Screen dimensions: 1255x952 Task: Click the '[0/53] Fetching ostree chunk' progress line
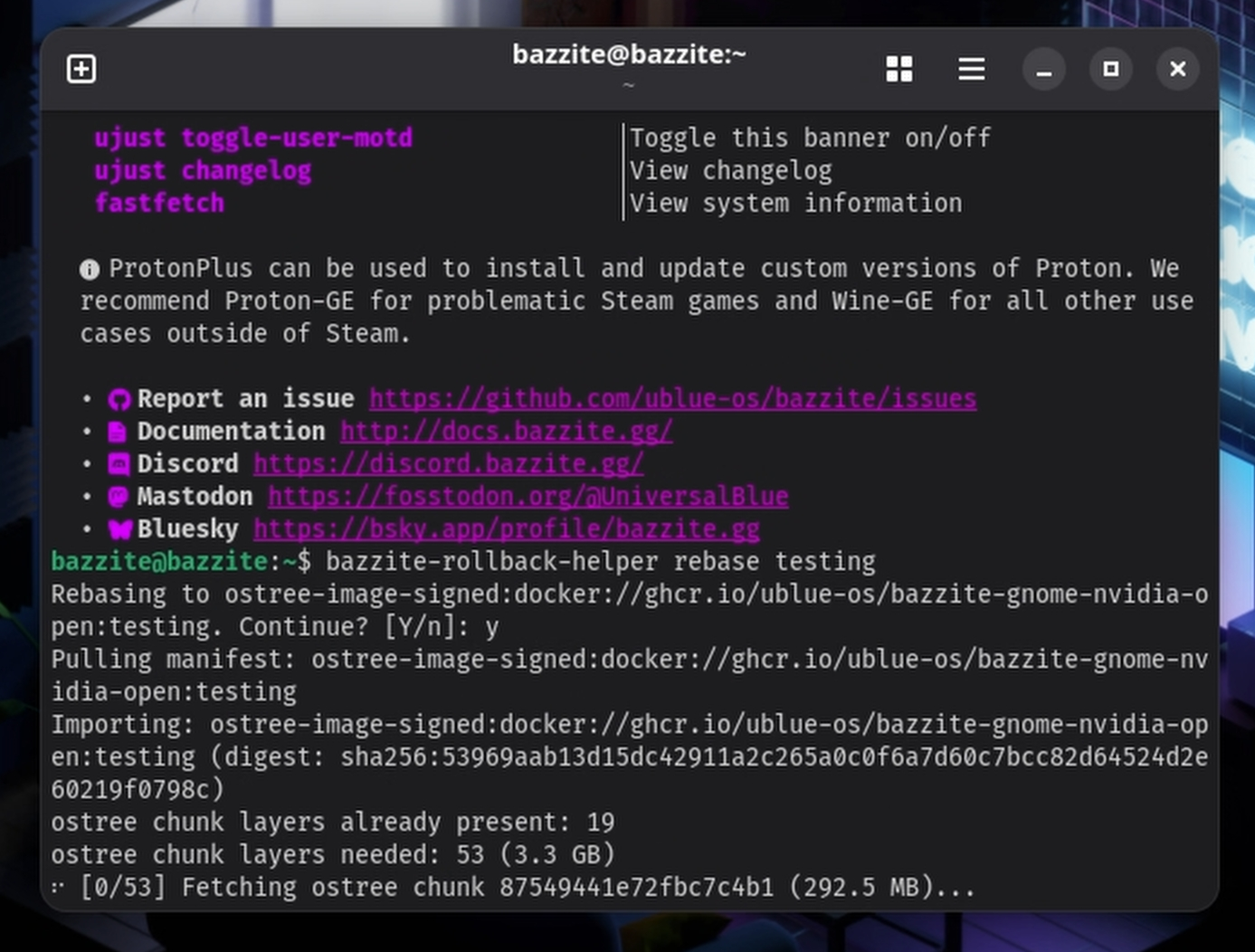click(514, 888)
